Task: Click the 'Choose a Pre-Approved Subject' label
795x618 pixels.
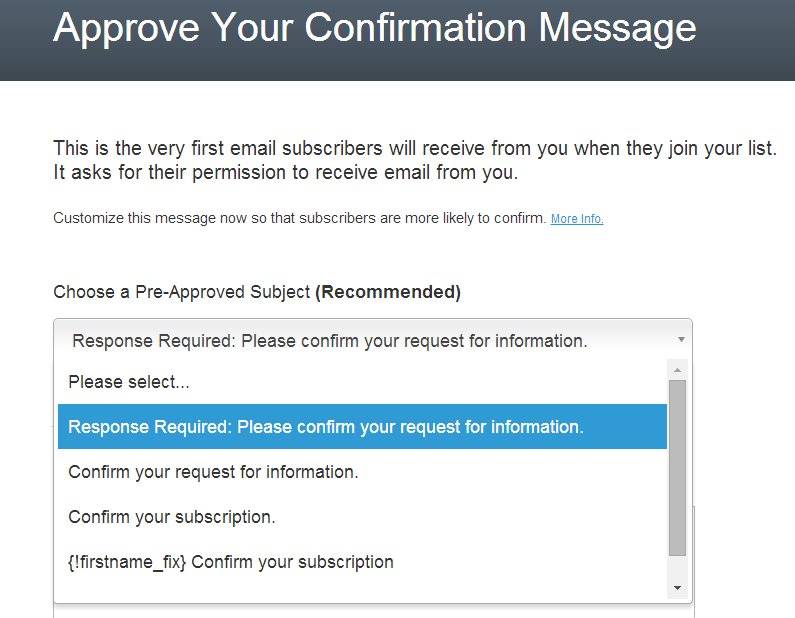Action: point(182,293)
